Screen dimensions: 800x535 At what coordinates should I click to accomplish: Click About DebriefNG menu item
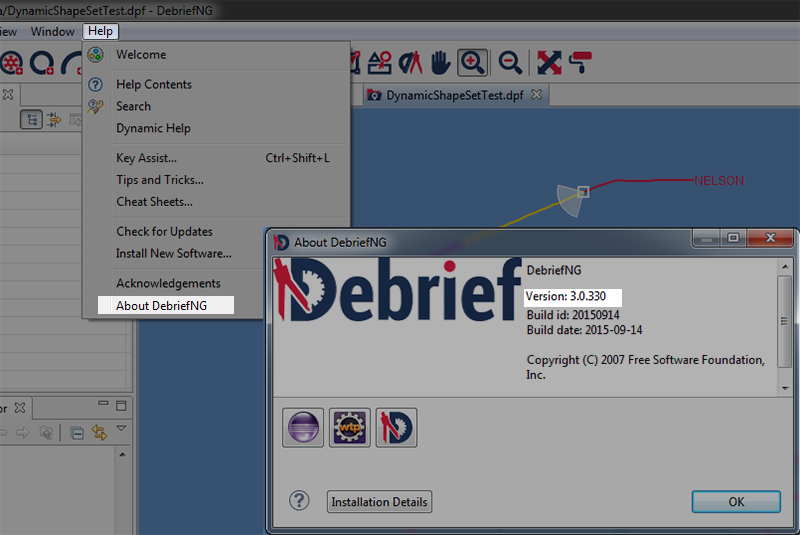click(x=166, y=305)
